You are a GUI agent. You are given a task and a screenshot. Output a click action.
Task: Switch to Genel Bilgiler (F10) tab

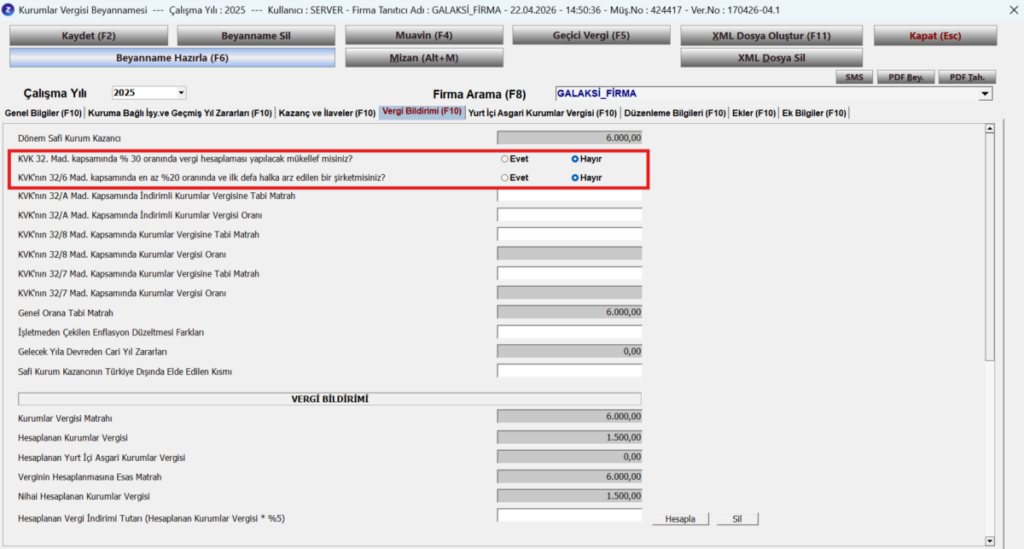[43, 113]
